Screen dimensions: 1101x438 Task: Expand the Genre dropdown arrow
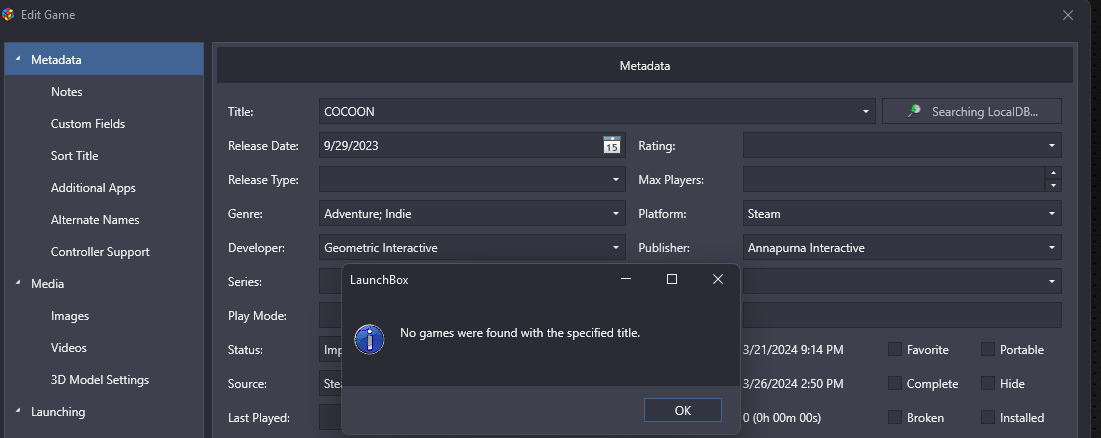point(616,213)
